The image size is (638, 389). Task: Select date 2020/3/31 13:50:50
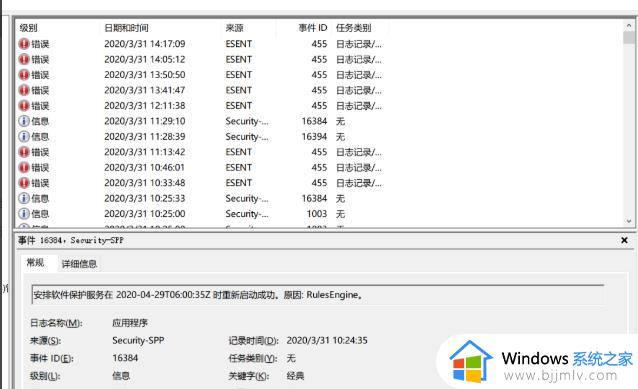[144, 74]
